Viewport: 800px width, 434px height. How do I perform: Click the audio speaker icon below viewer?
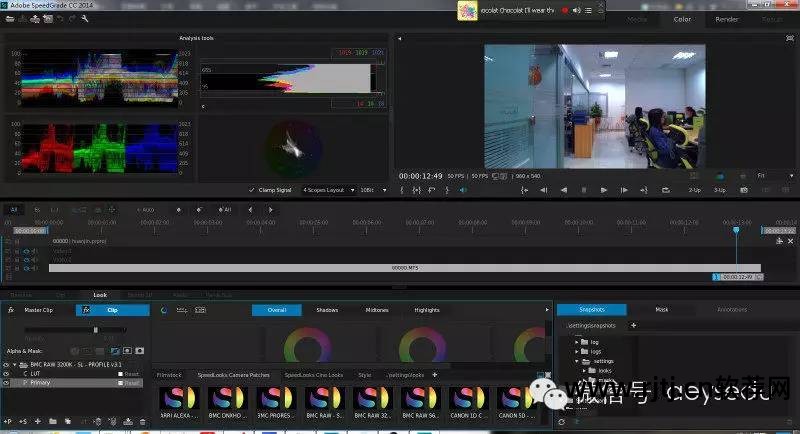(462, 189)
